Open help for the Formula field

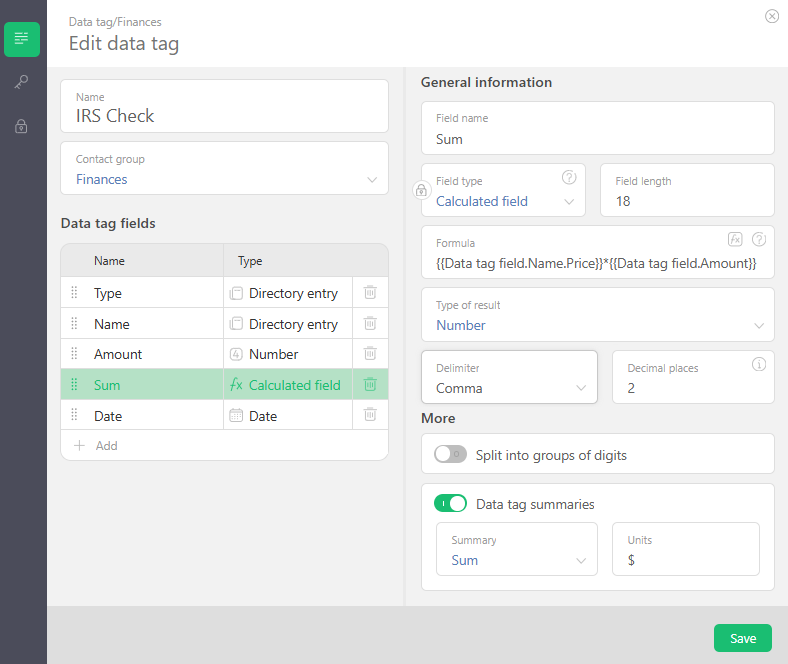[x=758, y=239]
